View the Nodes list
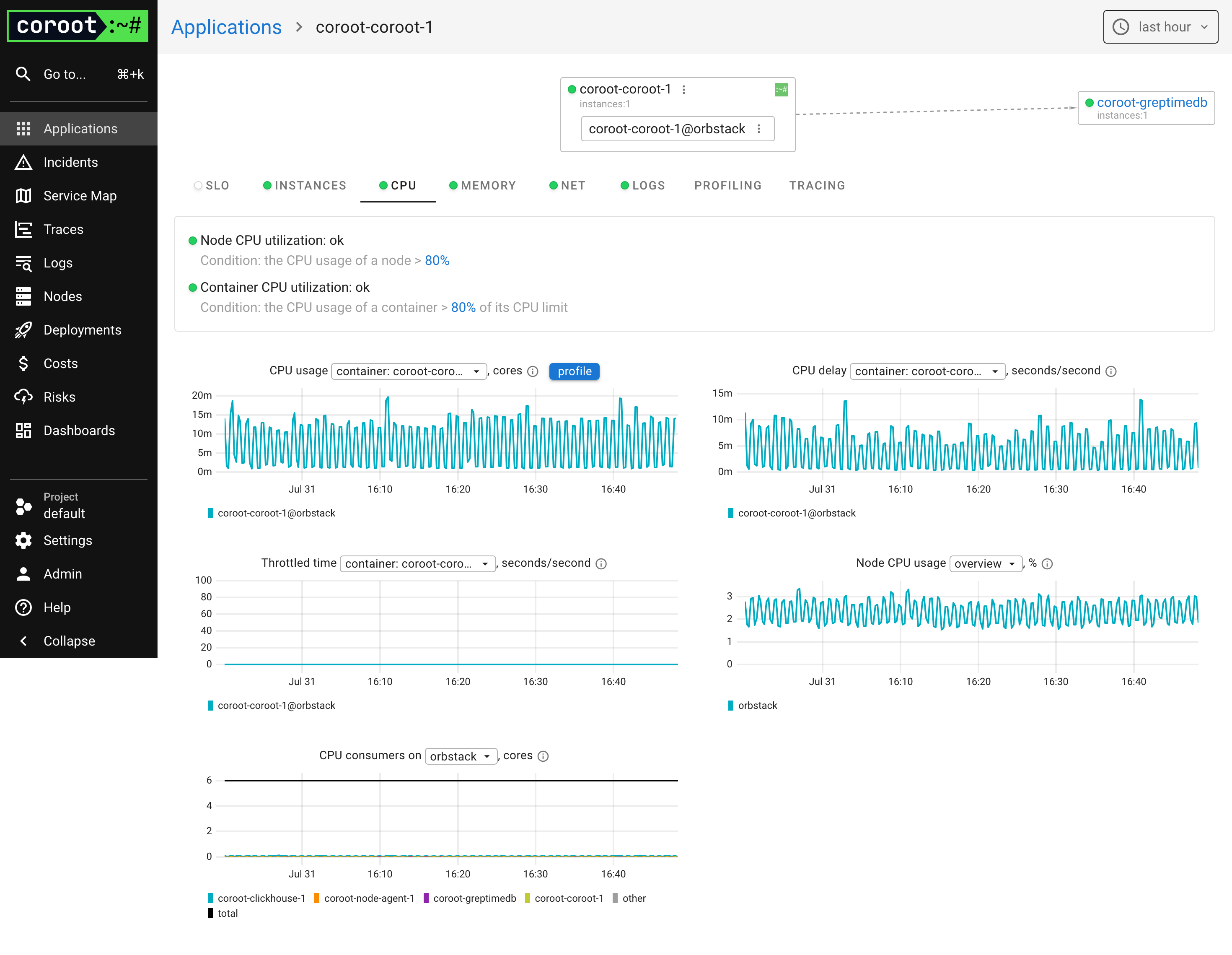The width and height of the screenshot is (1232, 955). (62, 296)
